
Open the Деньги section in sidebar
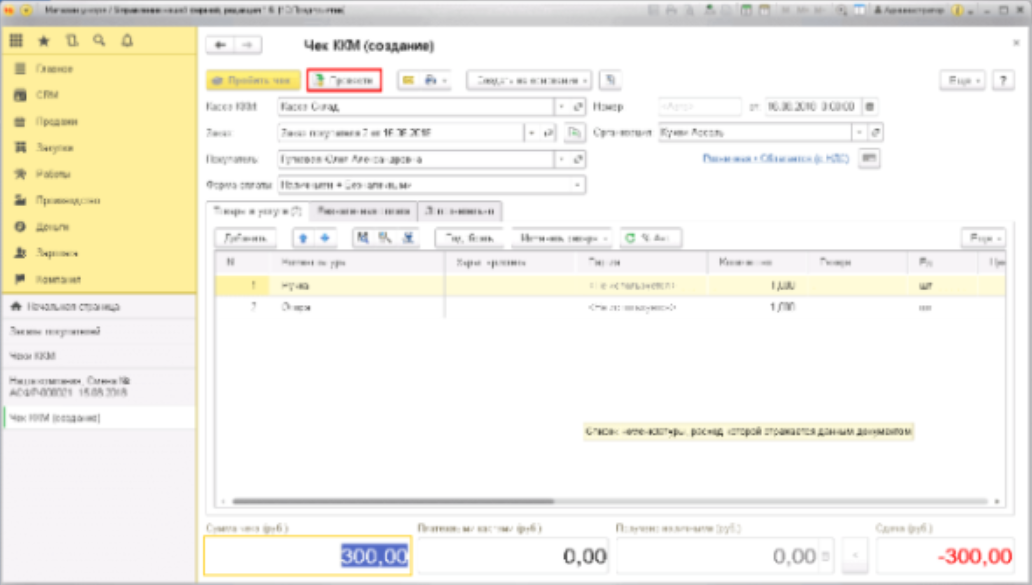[x=55, y=227]
